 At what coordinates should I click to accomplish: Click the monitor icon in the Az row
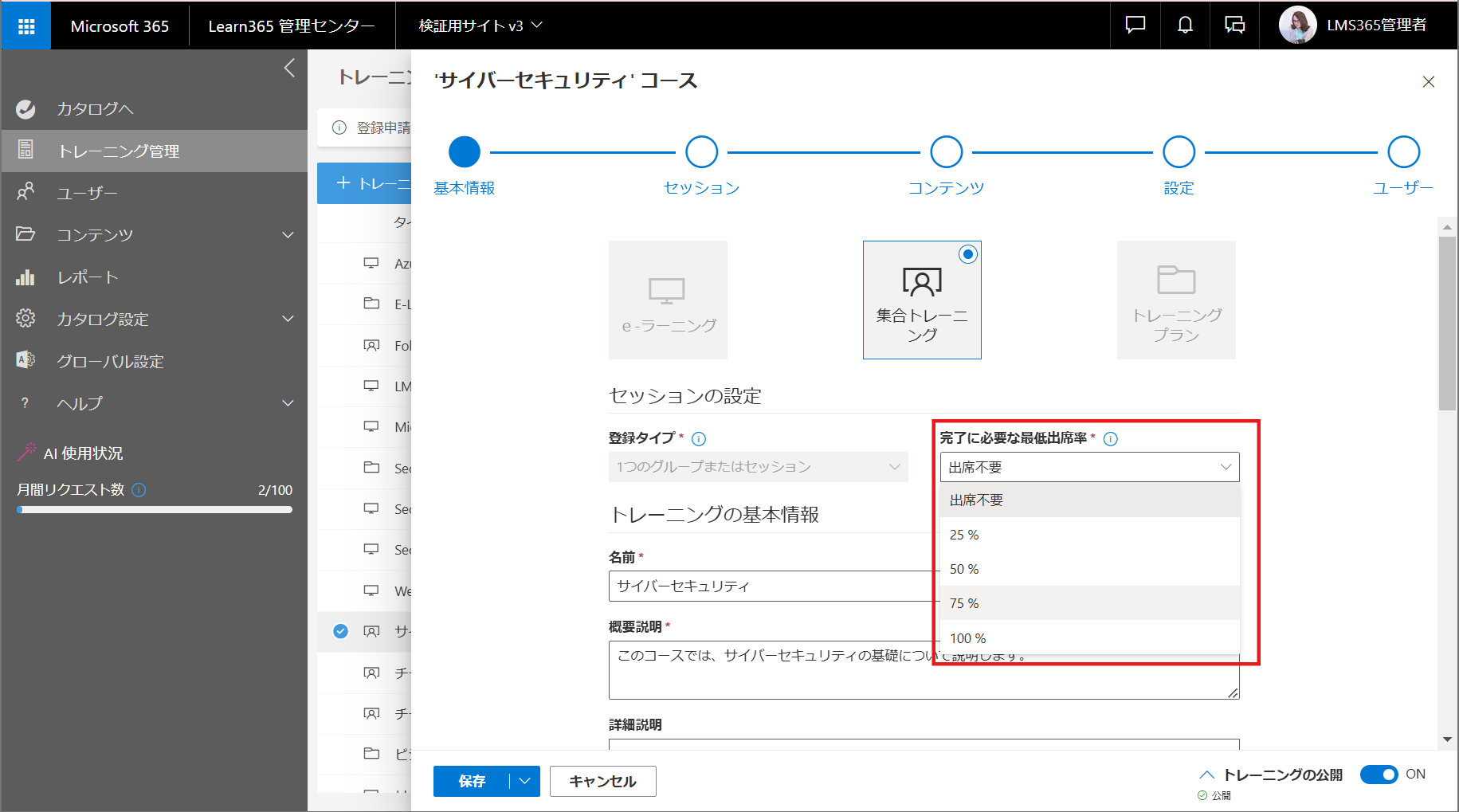[371, 263]
